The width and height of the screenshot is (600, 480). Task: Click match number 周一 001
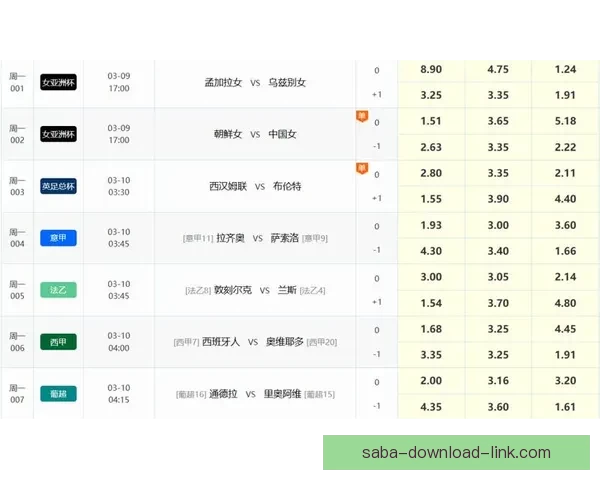(x=17, y=82)
